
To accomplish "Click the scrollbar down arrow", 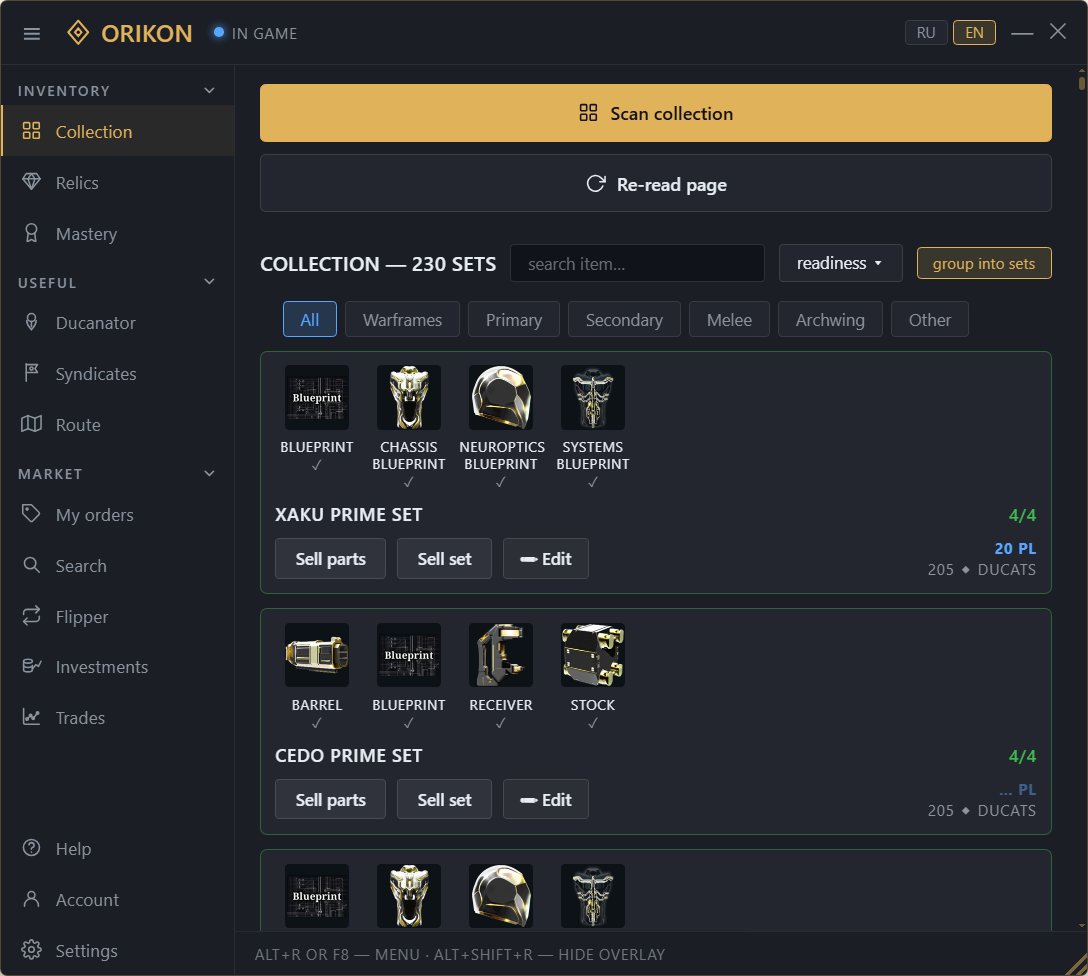I will (x=1082, y=925).
